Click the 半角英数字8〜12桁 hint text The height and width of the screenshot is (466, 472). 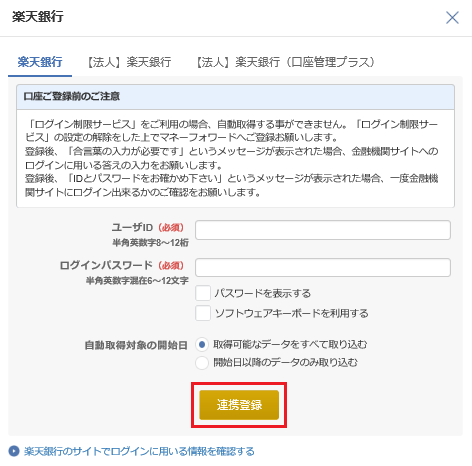[150, 242]
